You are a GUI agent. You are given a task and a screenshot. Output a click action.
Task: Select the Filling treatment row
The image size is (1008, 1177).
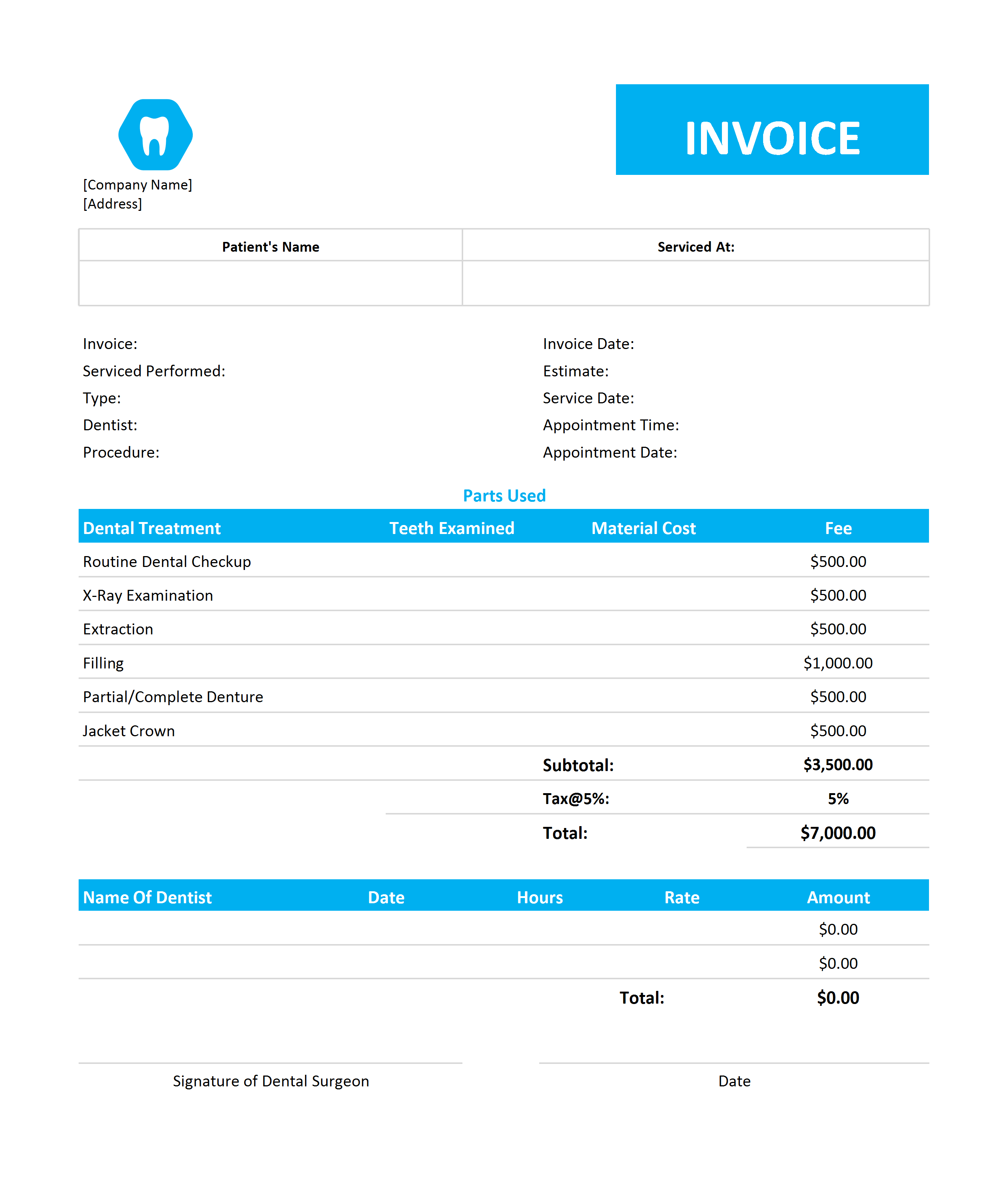[504, 662]
